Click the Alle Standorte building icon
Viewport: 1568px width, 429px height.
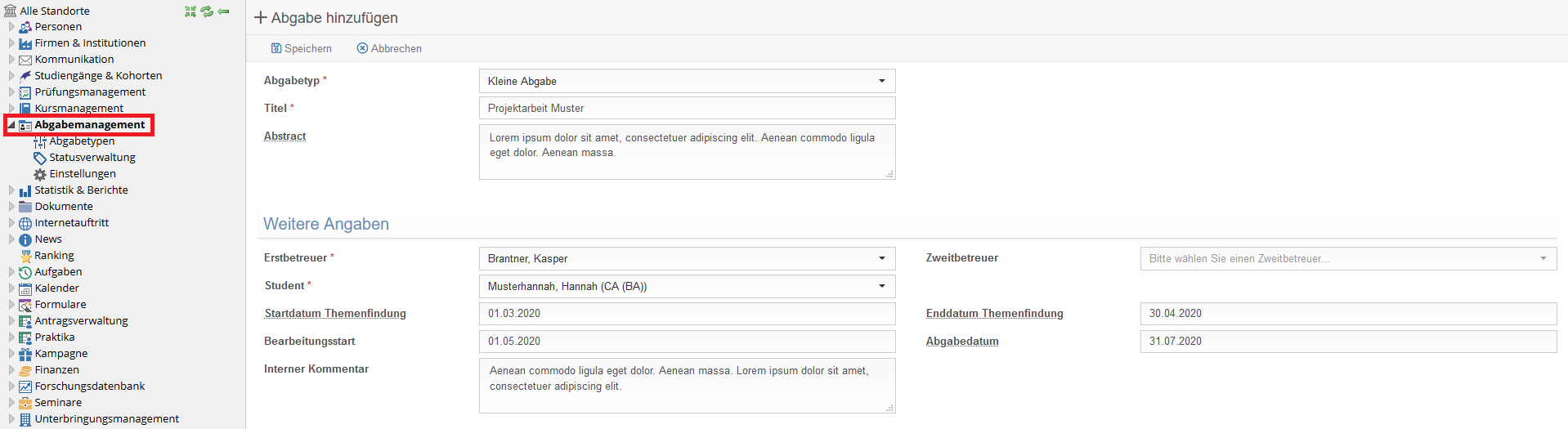coord(10,11)
